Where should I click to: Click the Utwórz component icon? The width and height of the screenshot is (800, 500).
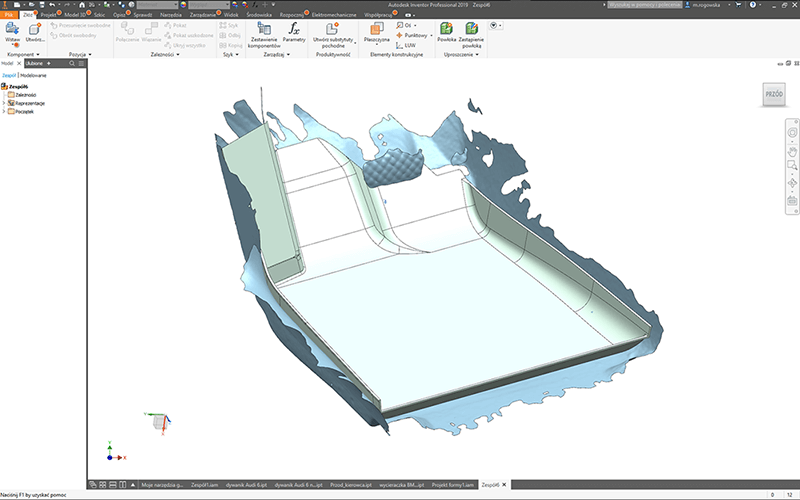(35, 30)
